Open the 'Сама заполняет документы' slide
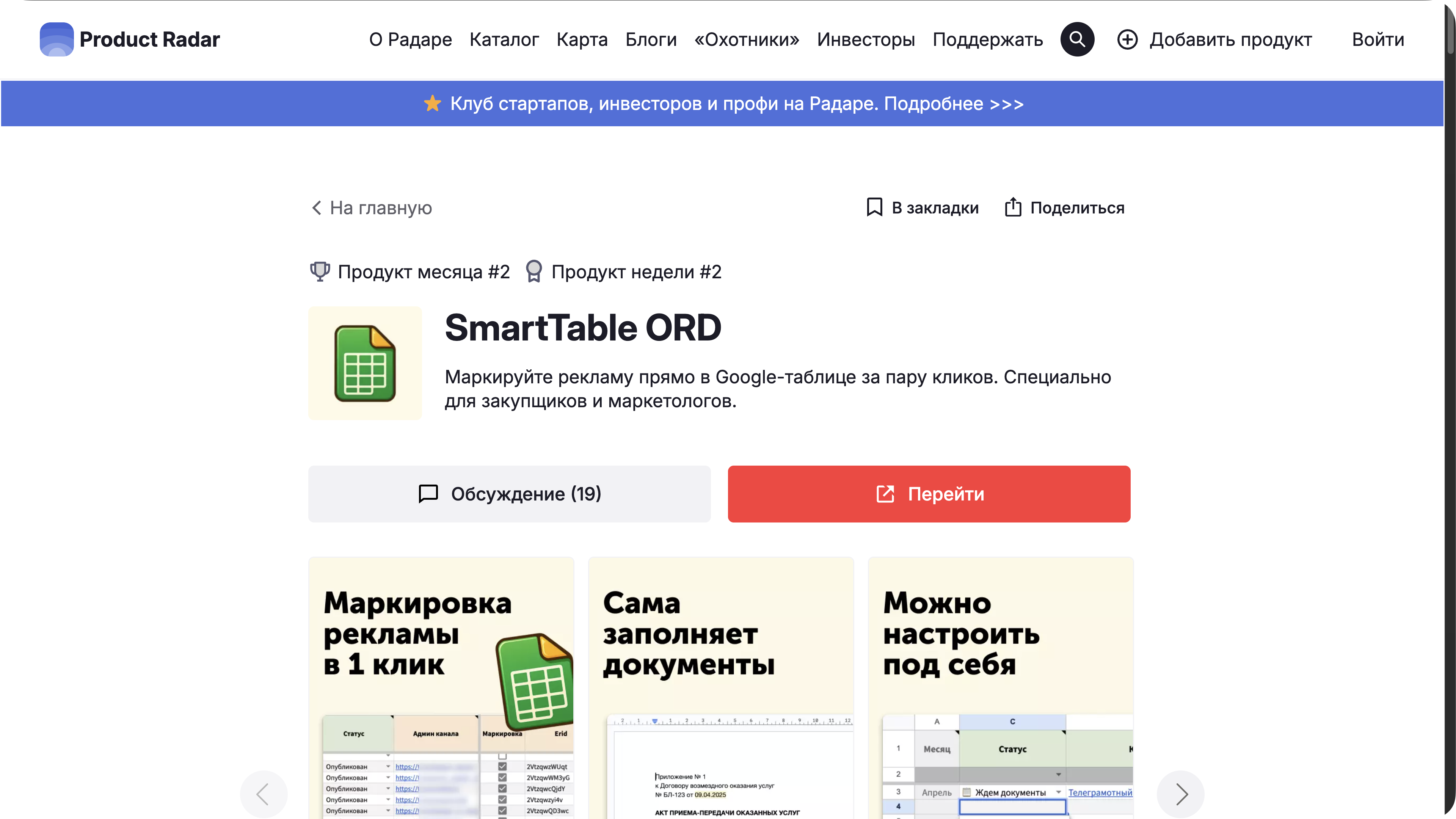Screen dimensions: 1456x819 point(721,688)
